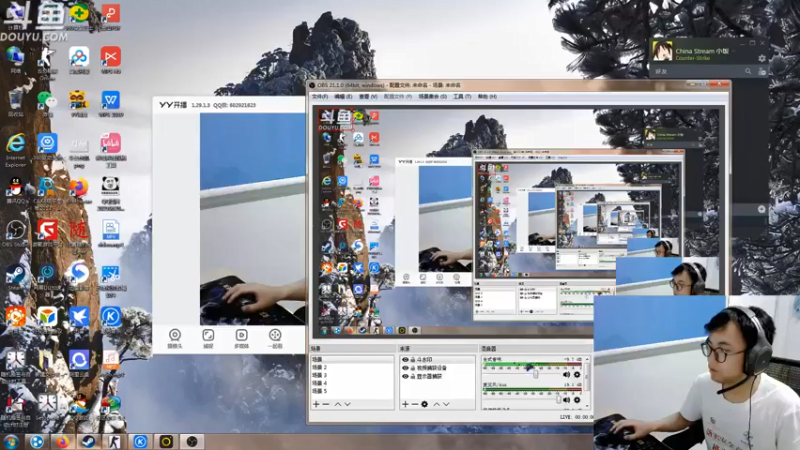Screen dimensions: 800x450
Task: Open the OBS Studio desktop shortcut
Action: pos(15,233)
